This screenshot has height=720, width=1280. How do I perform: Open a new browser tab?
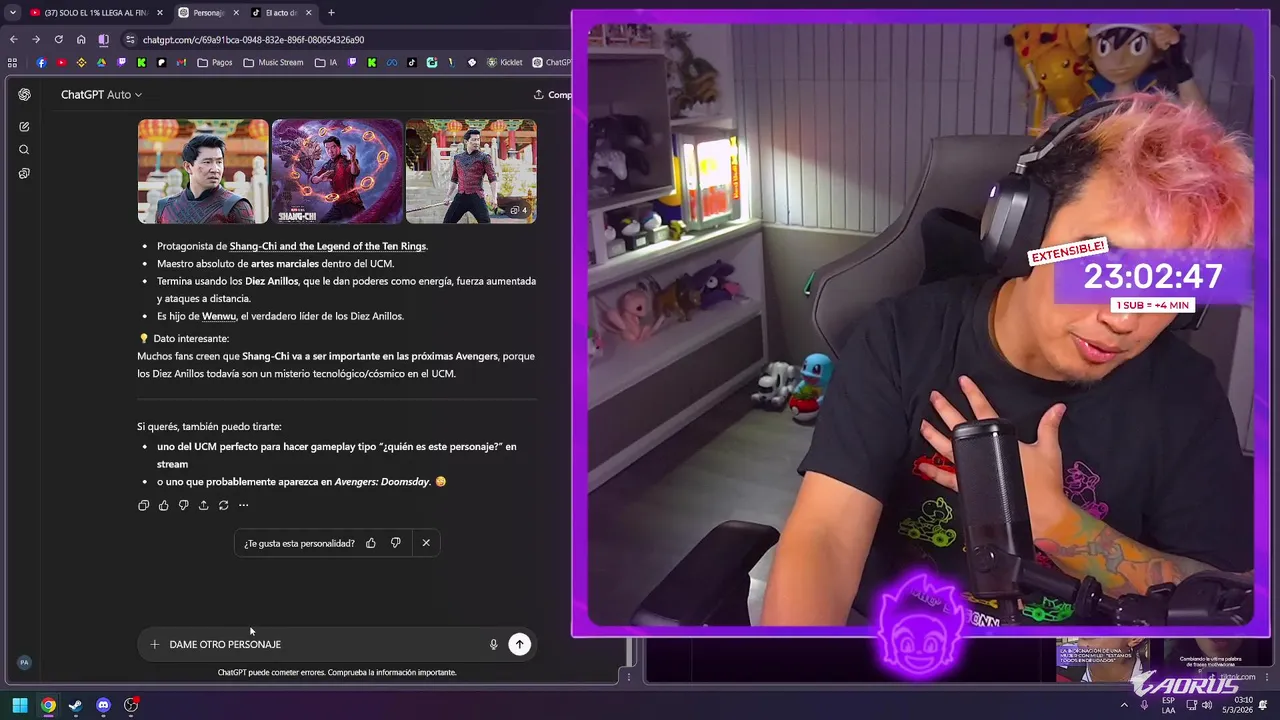pyautogui.click(x=331, y=13)
